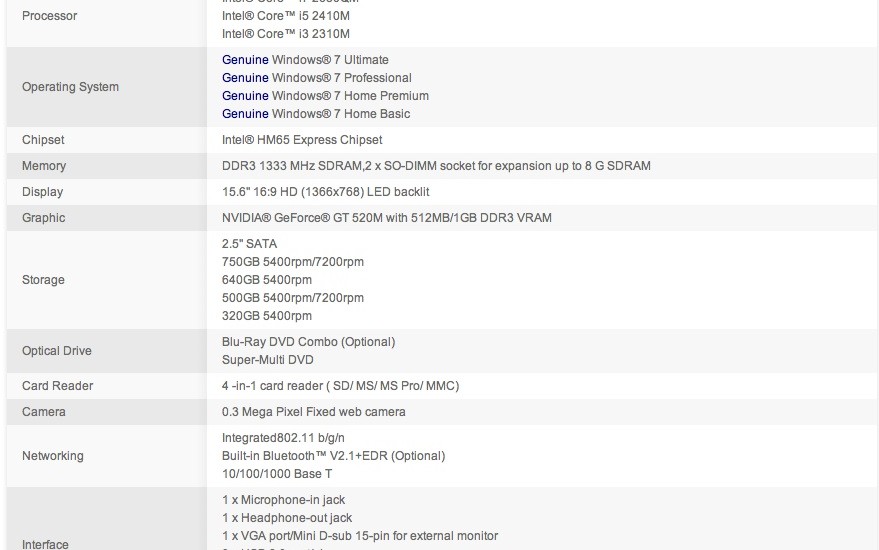
Task: Click the Built-in Bluetooth V2.1+EDR line
Action: click(333, 456)
